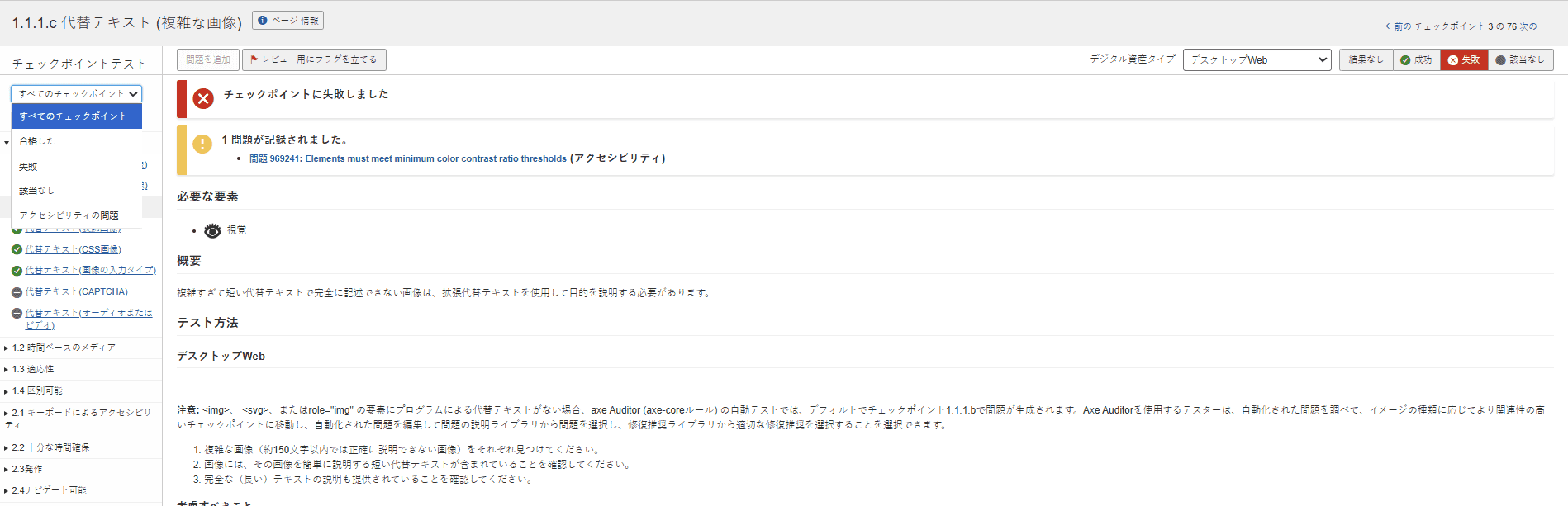
Task: Click the 問題を追加 button
Action: [208, 60]
